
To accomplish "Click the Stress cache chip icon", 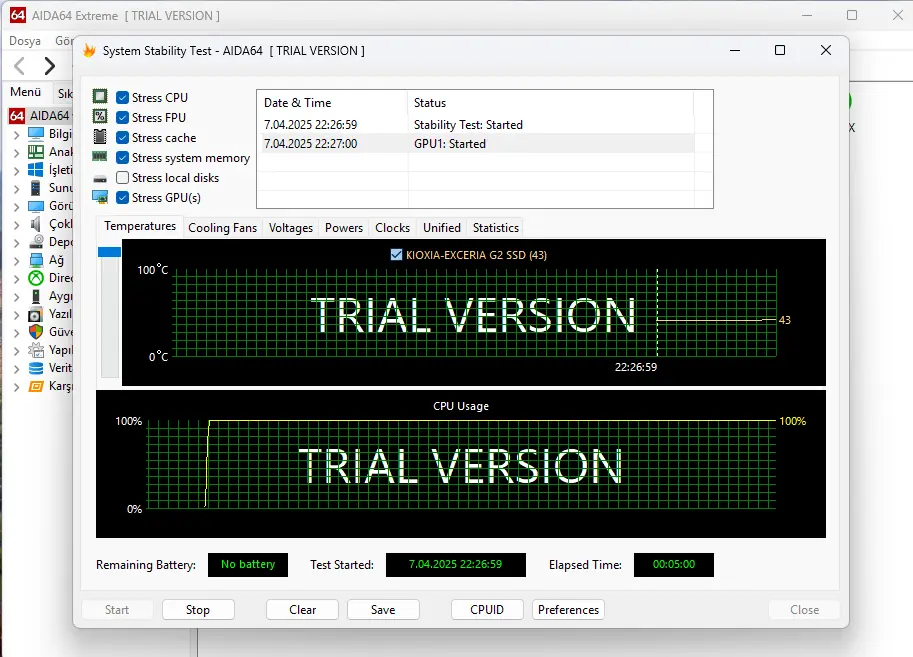I will 100,137.
